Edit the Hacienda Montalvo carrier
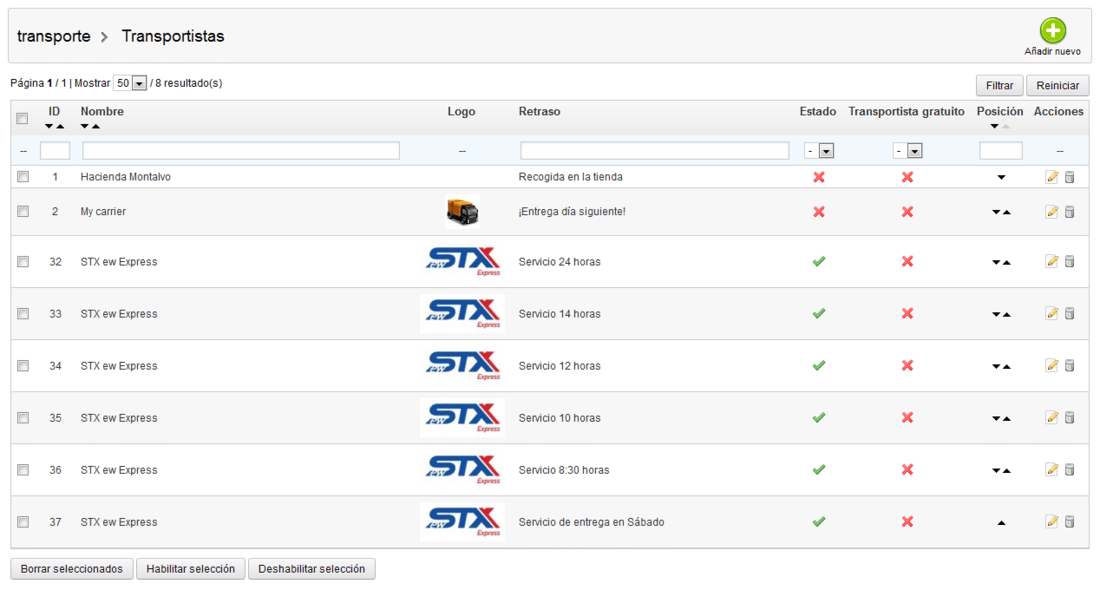The height and width of the screenshot is (590, 1100). point(1051,177)
